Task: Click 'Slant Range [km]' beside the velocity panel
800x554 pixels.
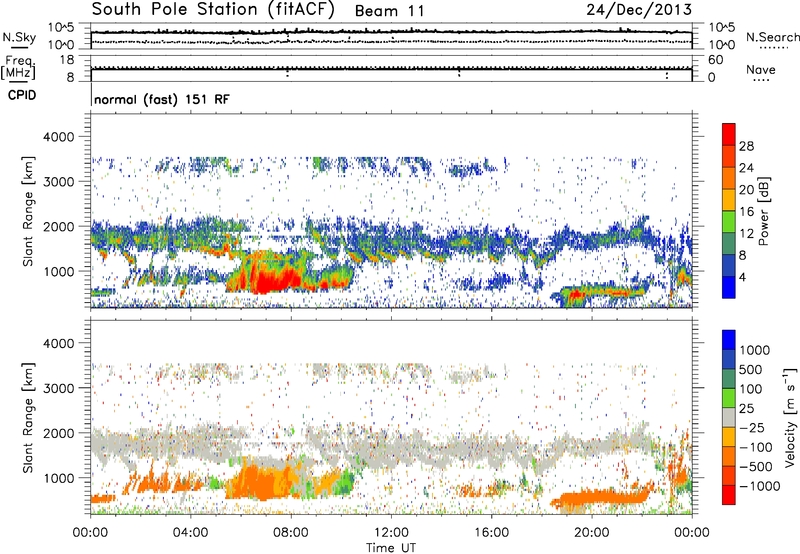Action: 28,417
